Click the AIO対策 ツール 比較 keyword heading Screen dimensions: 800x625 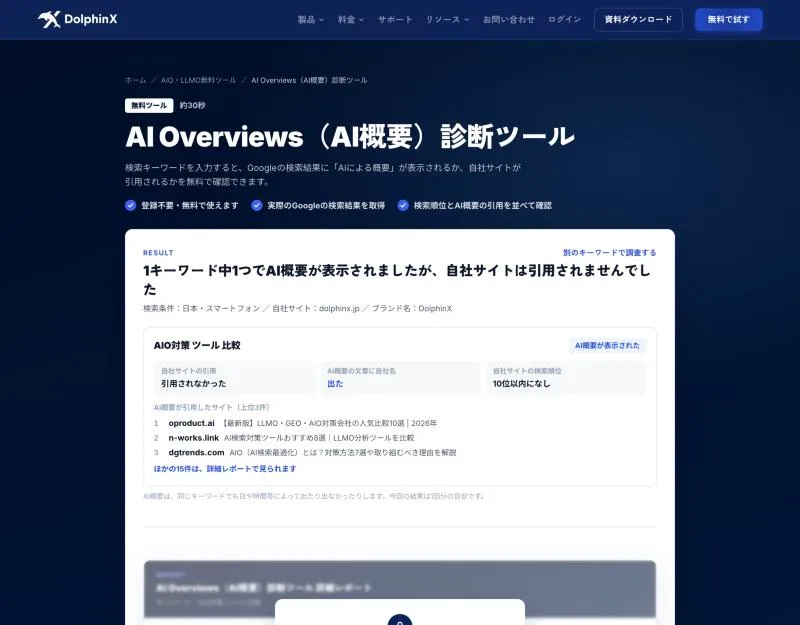tap(197, 345)
